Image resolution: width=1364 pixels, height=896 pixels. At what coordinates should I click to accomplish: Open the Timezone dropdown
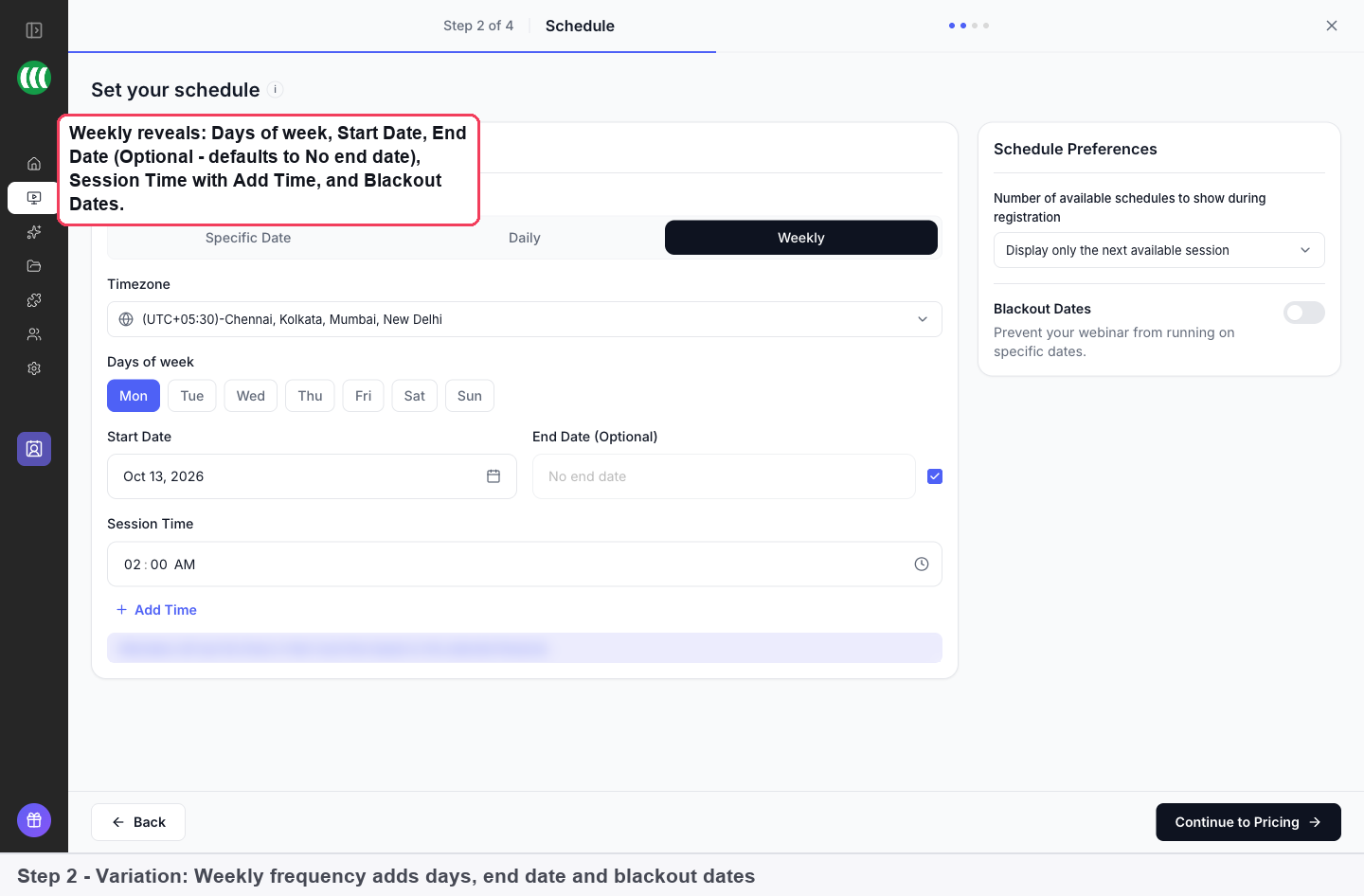(525, 319)
